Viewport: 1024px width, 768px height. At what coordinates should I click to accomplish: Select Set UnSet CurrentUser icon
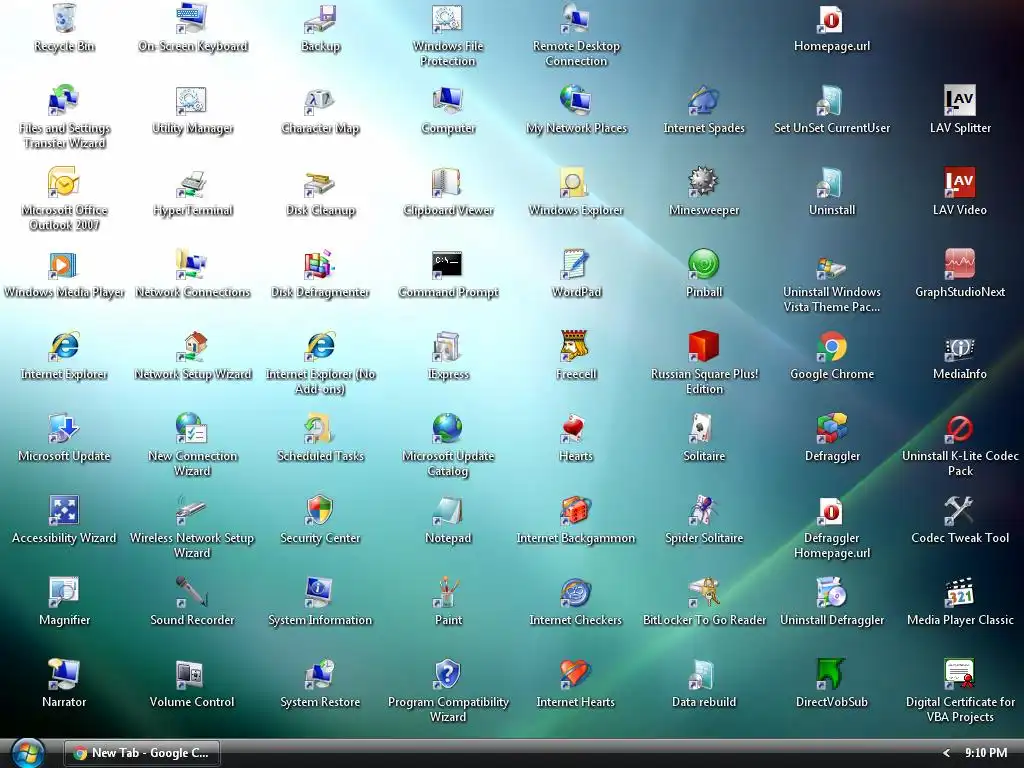tap(832, 100)
